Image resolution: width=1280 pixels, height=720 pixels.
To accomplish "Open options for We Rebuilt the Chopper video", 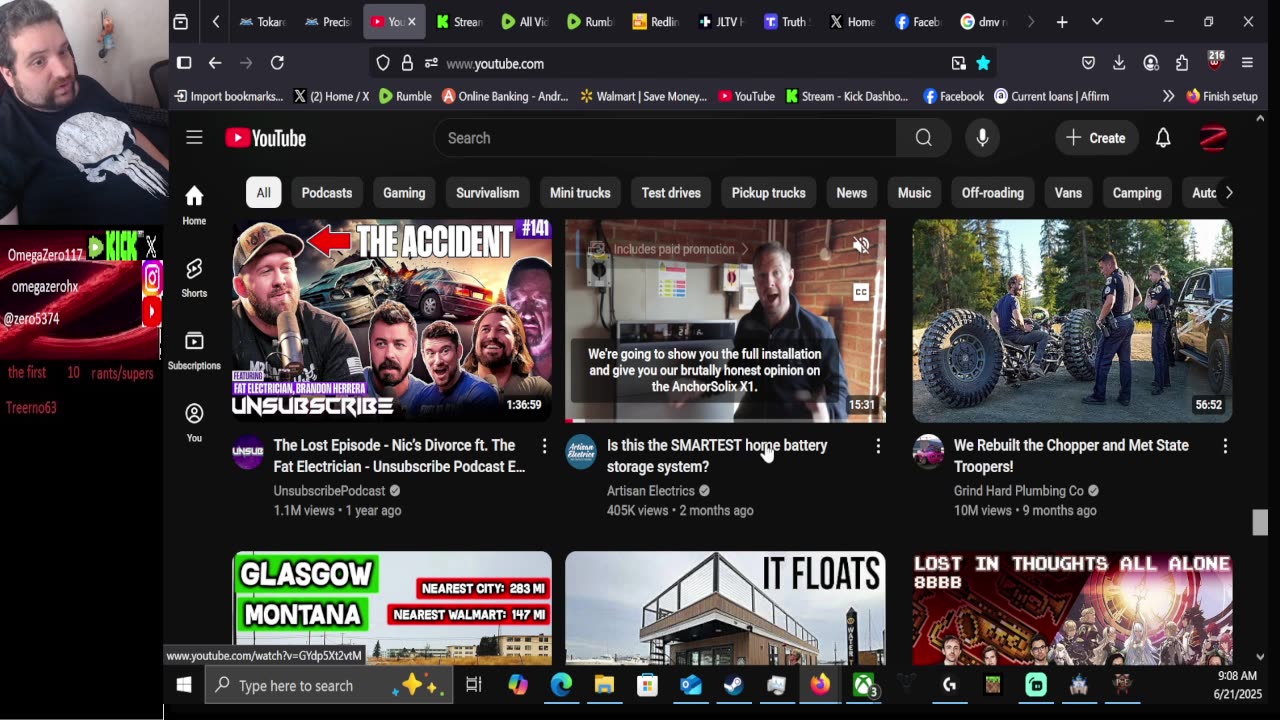I will 1225,446.
